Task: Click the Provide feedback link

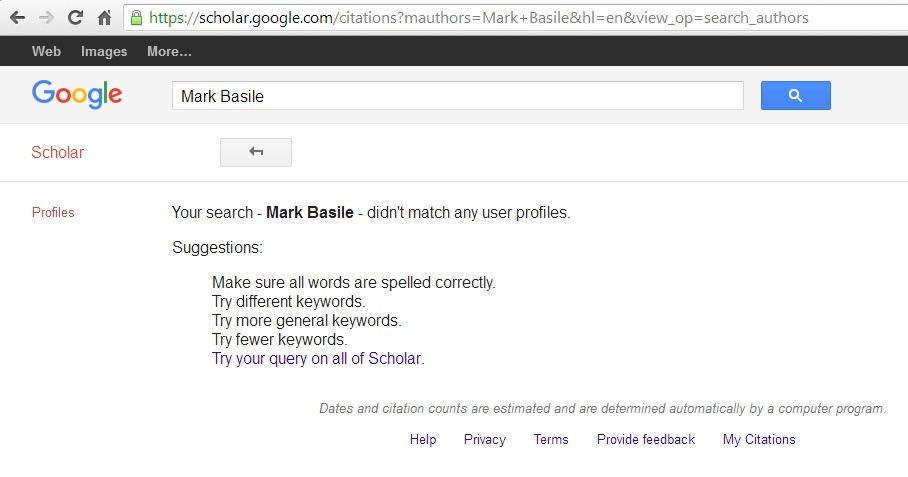Action: [646, 439]
